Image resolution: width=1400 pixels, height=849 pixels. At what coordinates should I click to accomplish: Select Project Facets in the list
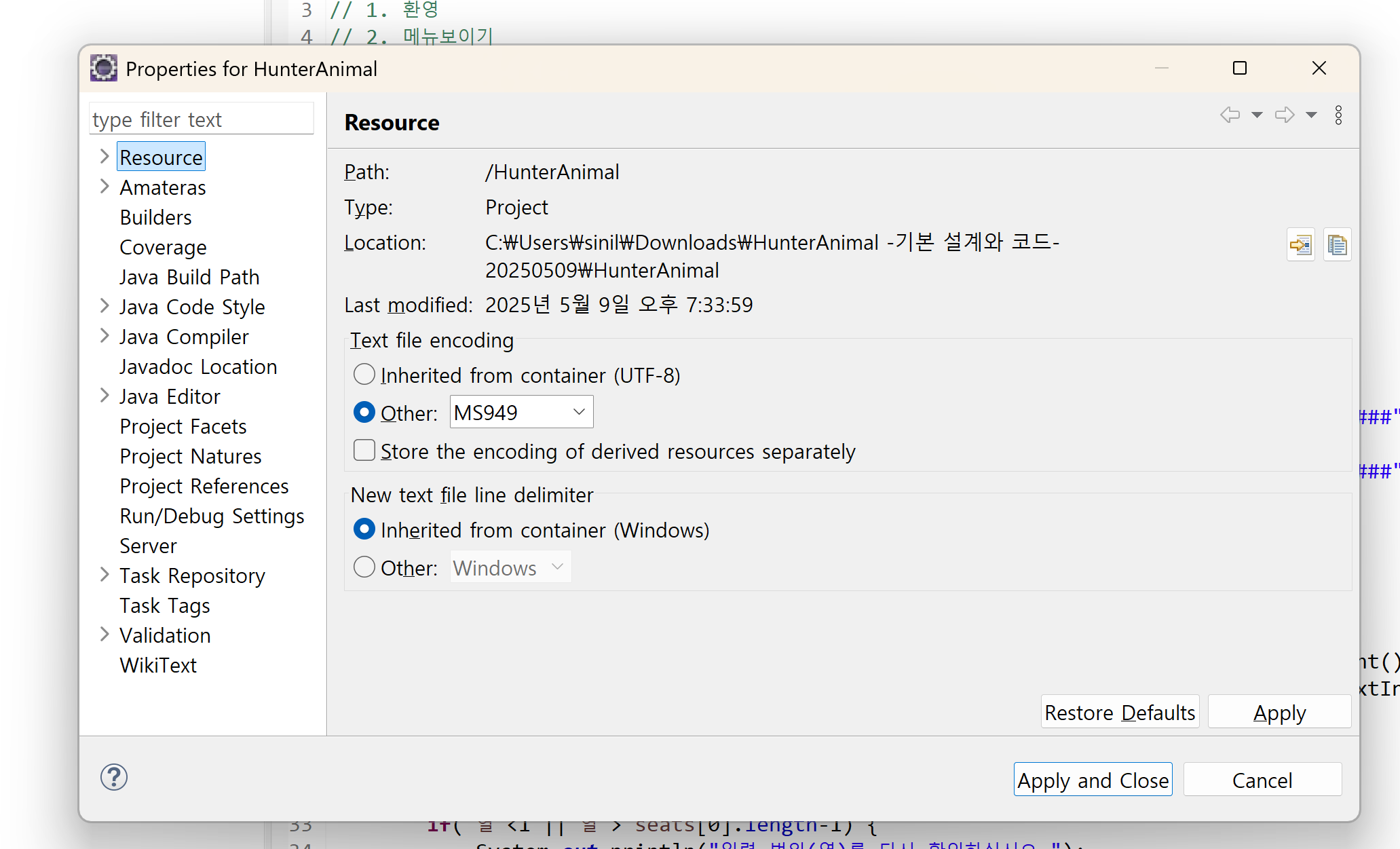coord(183,426)
